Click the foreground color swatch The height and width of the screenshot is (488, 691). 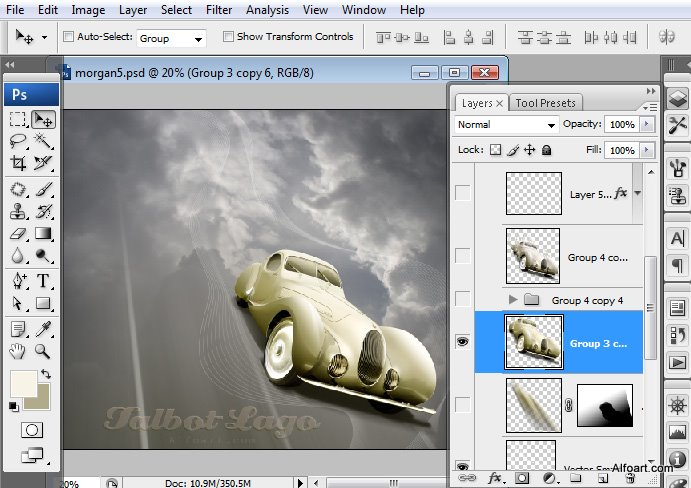point(21,384)
